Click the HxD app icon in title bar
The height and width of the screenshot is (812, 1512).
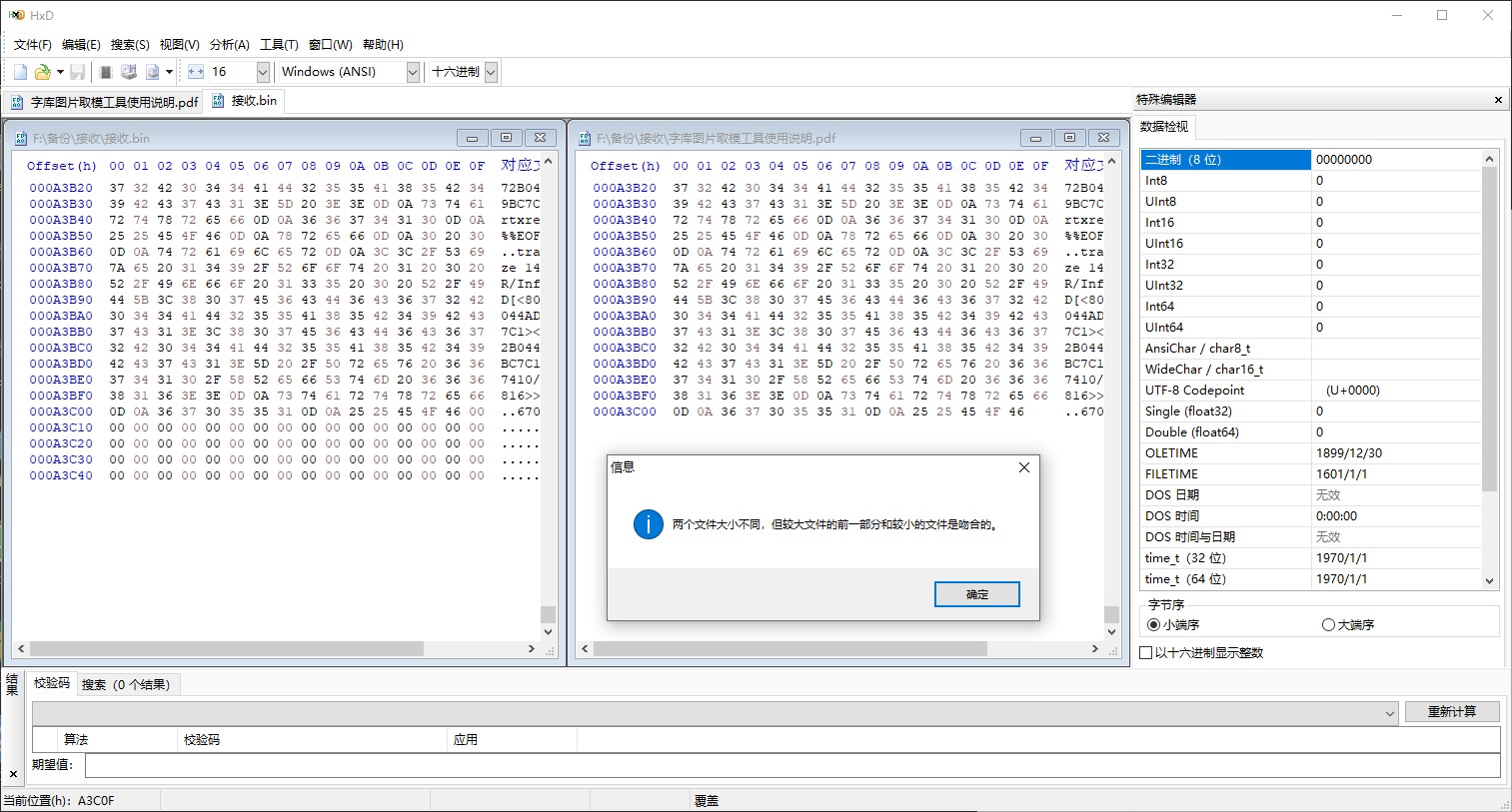[x=16, y=15]
